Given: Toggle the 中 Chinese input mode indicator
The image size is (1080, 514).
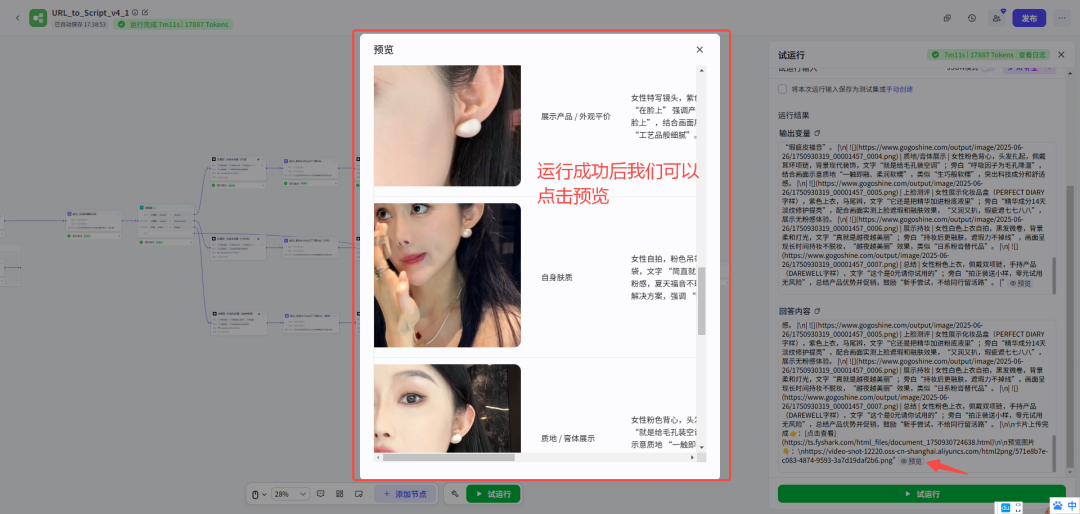Looking at the screenshot, I should click(1072, 505).
